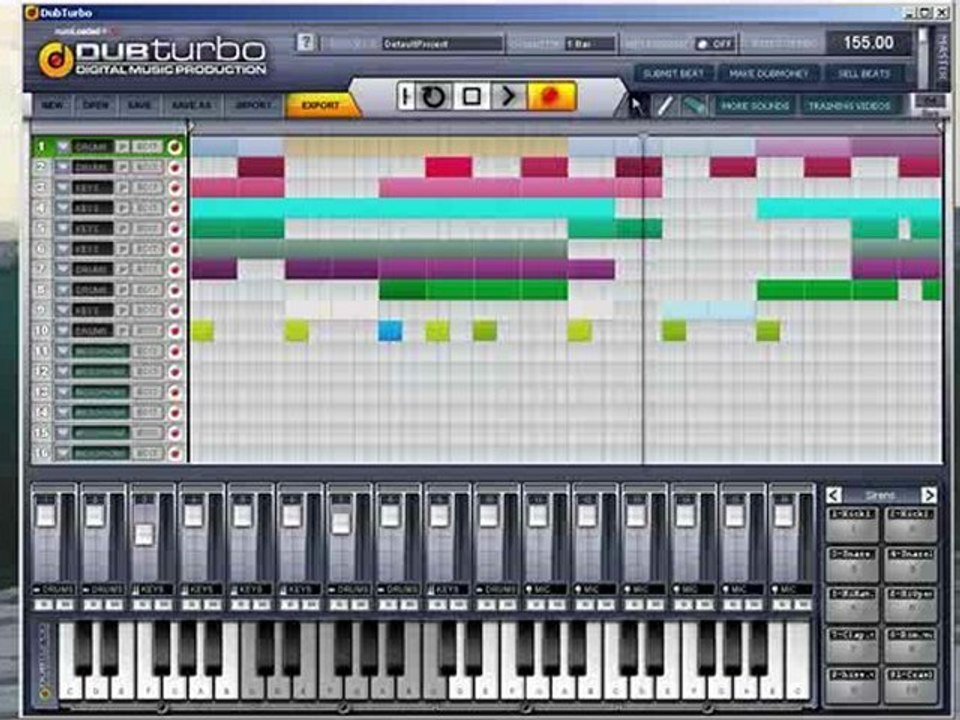Select the arrow pointer tool
This screenshot has height=720, width=960.
coord(637,106)
